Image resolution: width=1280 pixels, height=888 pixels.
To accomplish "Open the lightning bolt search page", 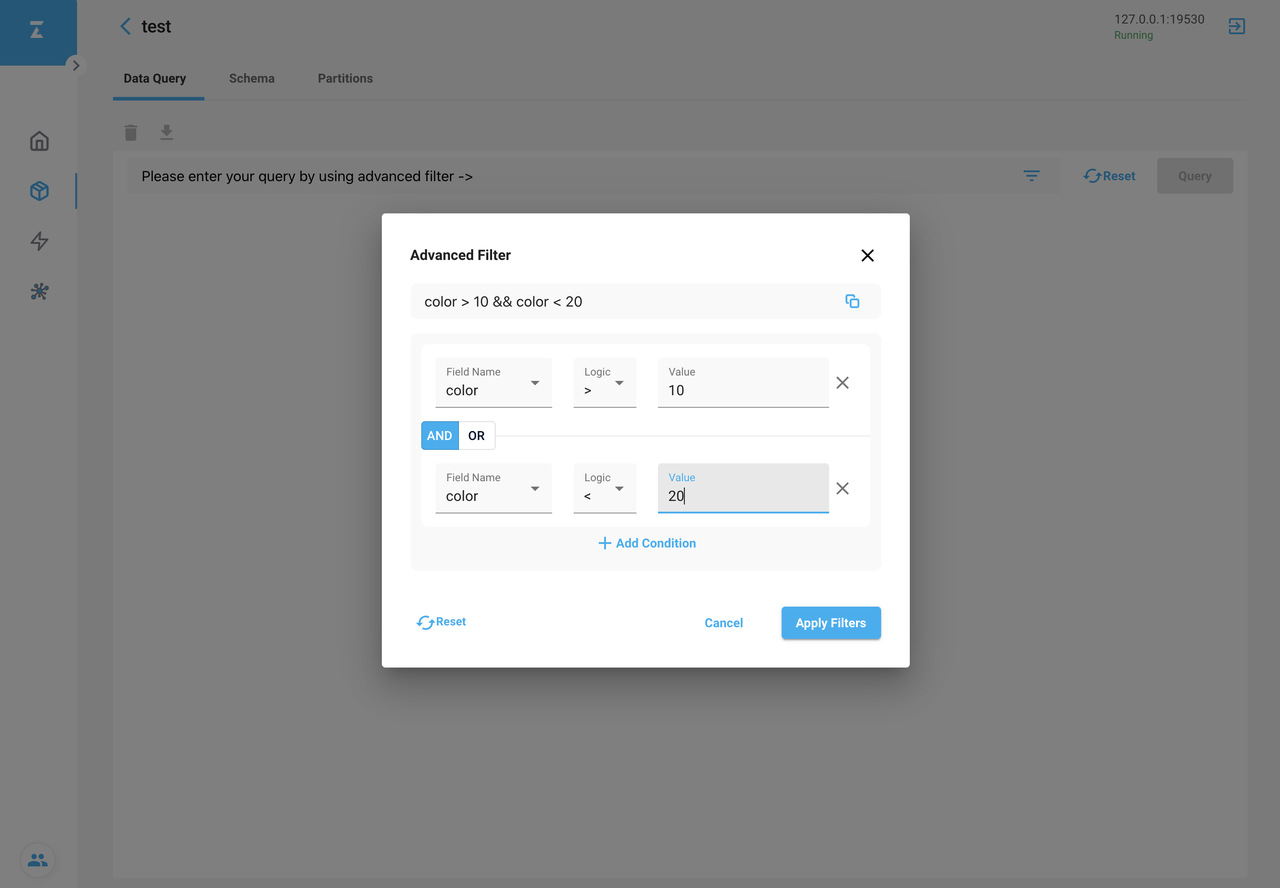I will coord(39,241).
